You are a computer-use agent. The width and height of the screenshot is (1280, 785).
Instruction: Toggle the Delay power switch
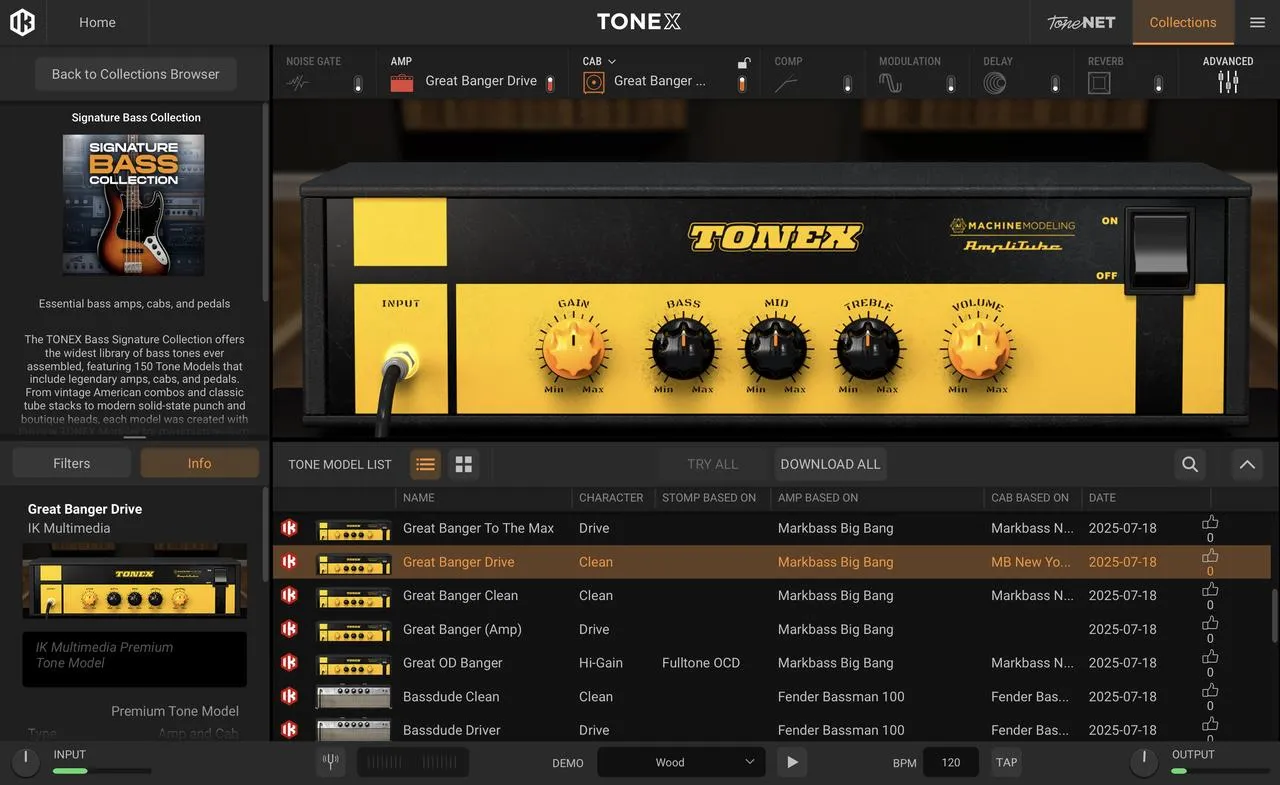click(x=1055, y=84)
